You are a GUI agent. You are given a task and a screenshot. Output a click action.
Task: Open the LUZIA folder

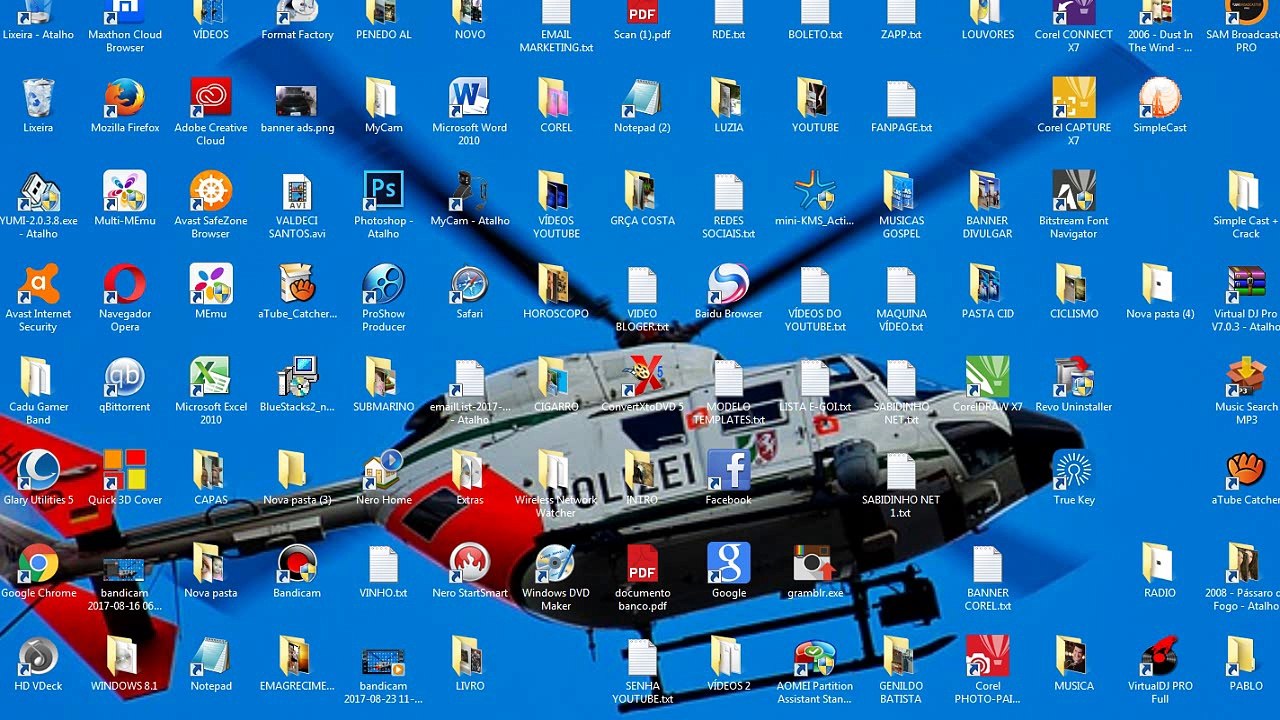[x=728, y=99]
